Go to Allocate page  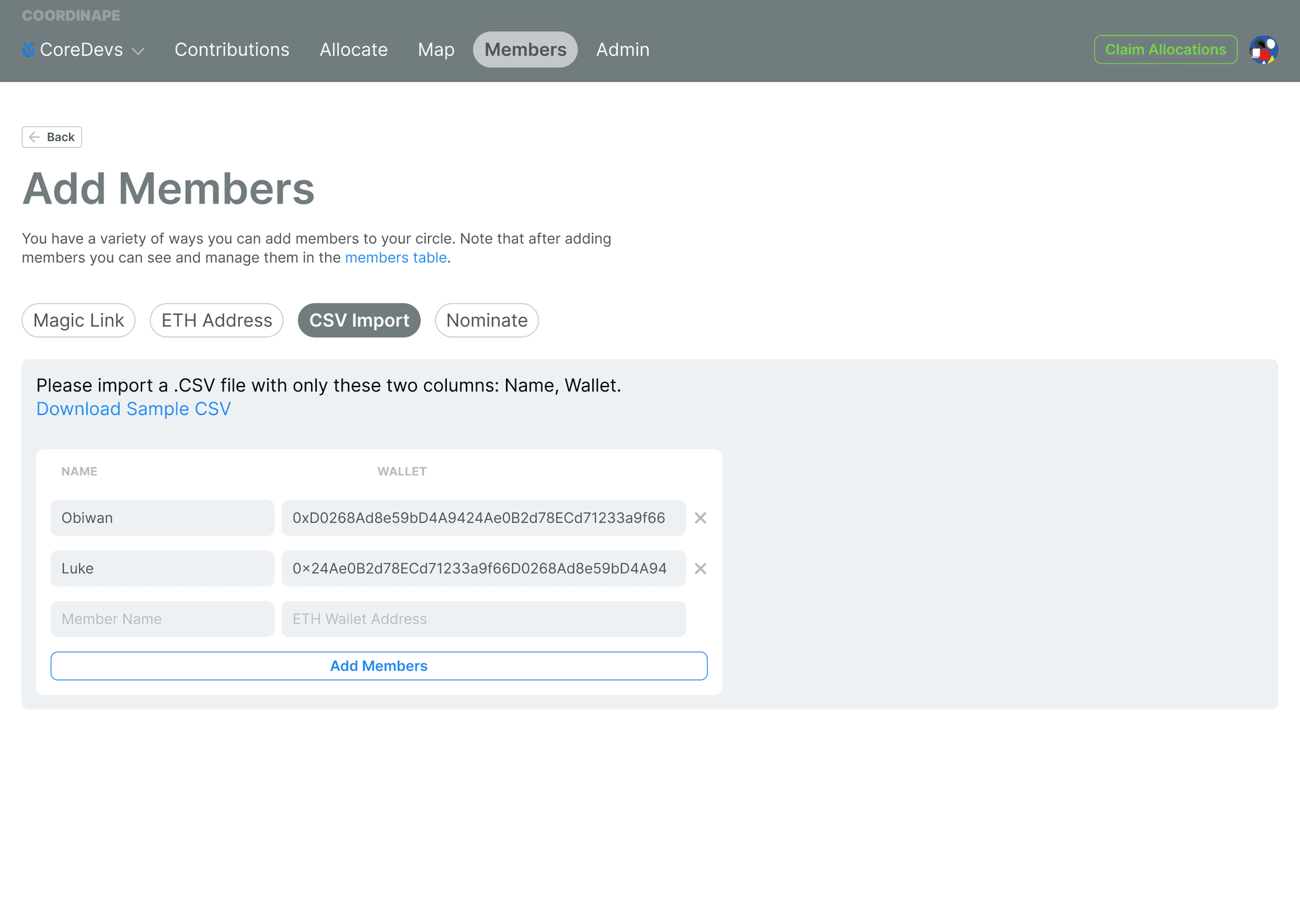click(354, 49)
